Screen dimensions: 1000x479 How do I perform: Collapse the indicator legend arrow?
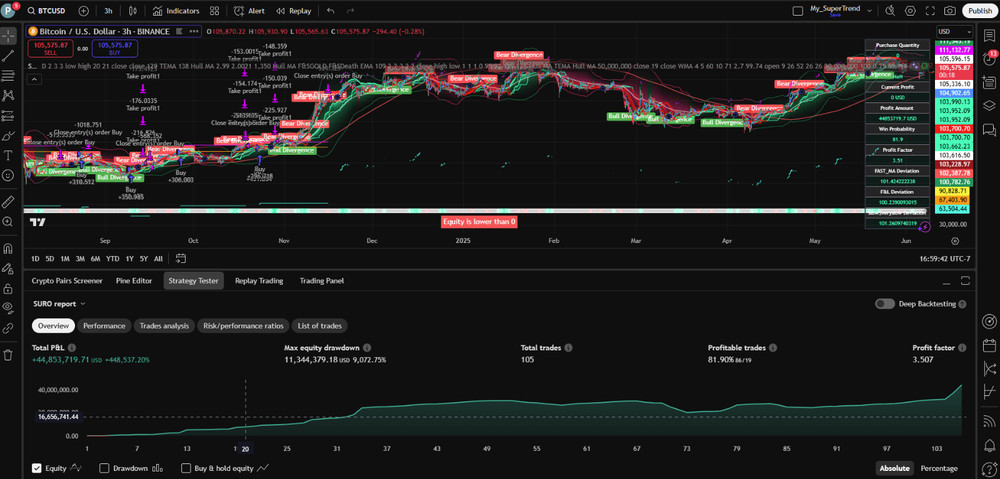[x=34, y=79]
